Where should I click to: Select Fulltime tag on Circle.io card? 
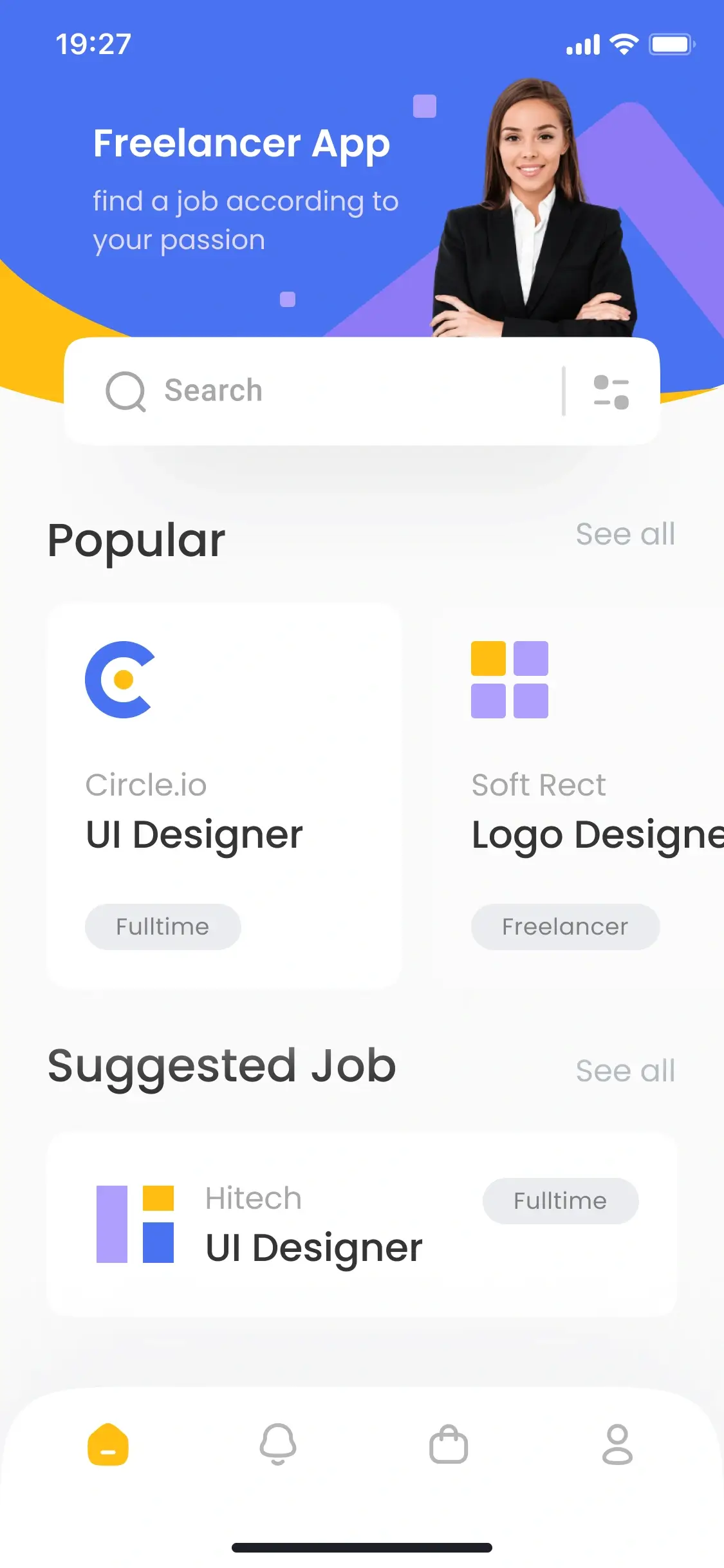[163, 927]
